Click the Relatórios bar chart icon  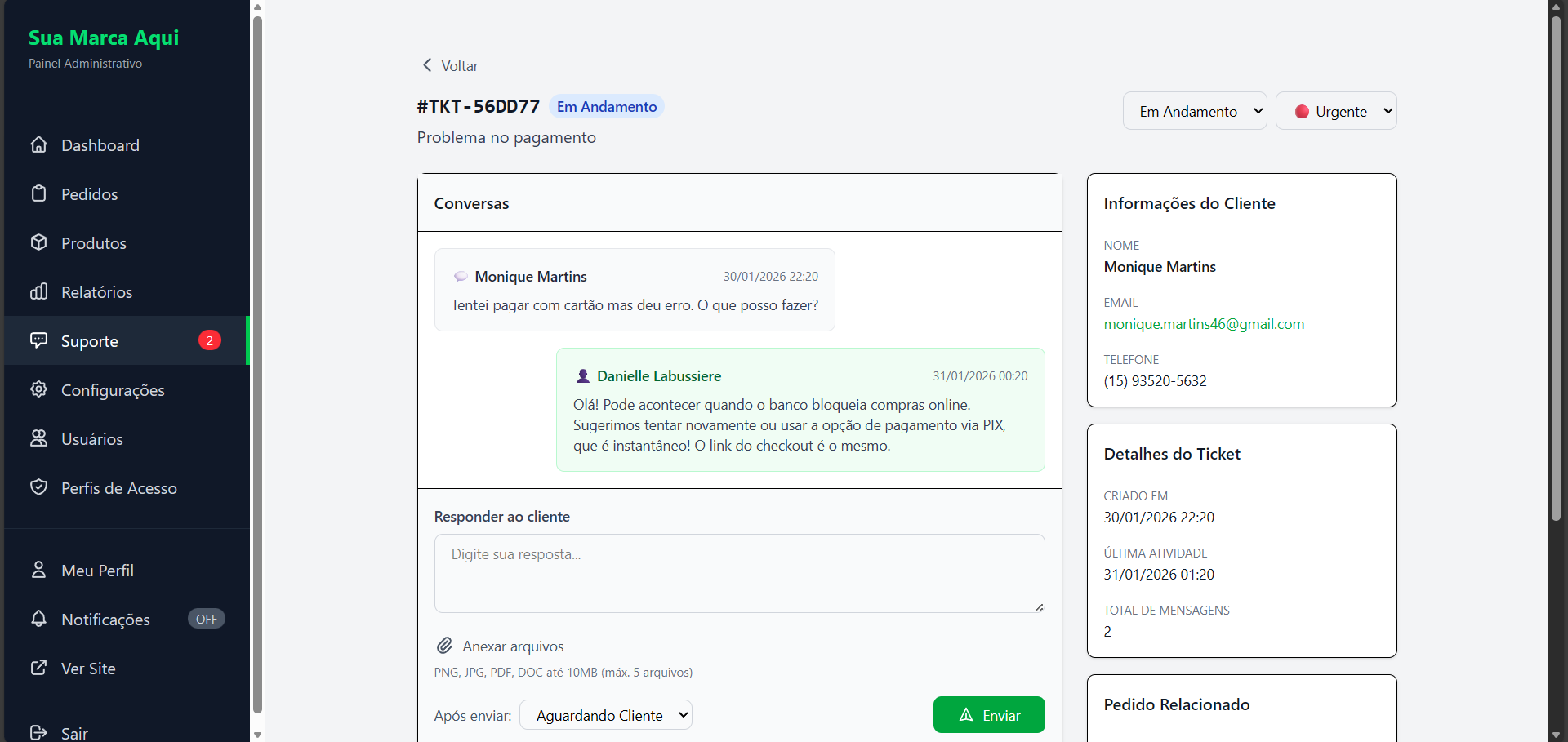pos(38,292)
